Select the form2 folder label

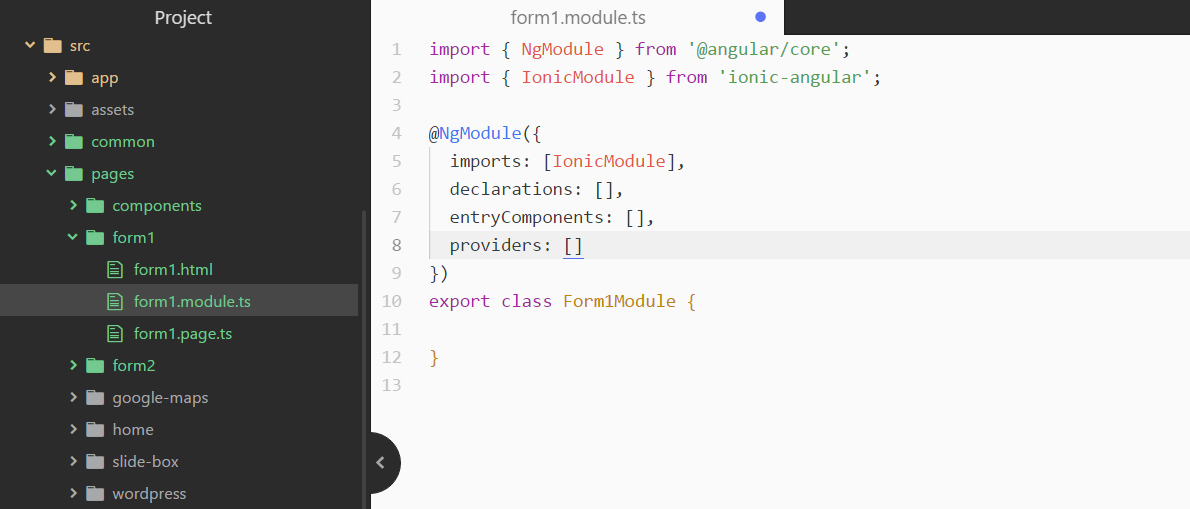[x=134, y=366]
